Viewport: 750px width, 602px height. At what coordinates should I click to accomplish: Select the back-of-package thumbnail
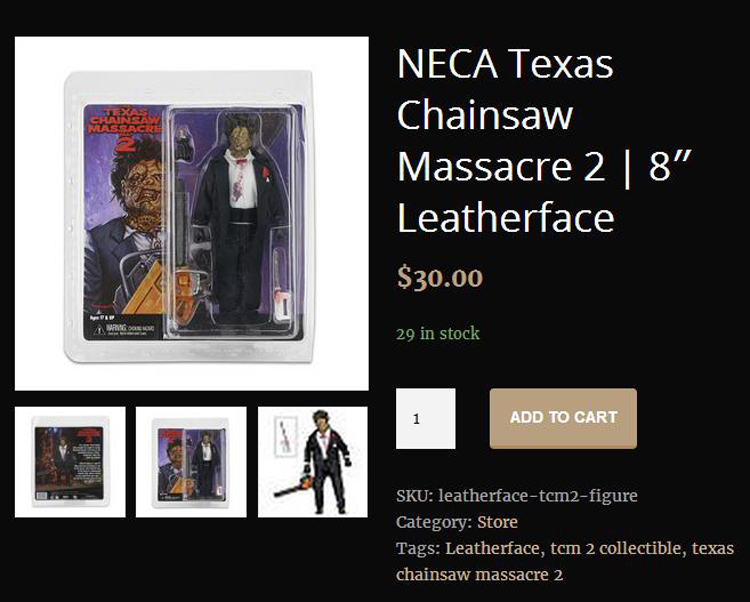pos(70,462)
